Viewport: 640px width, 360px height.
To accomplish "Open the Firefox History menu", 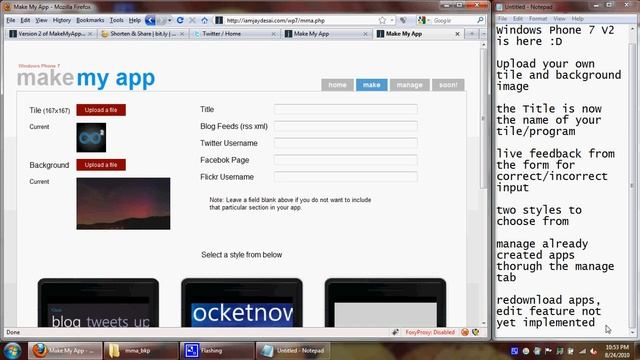I will 62,20.
